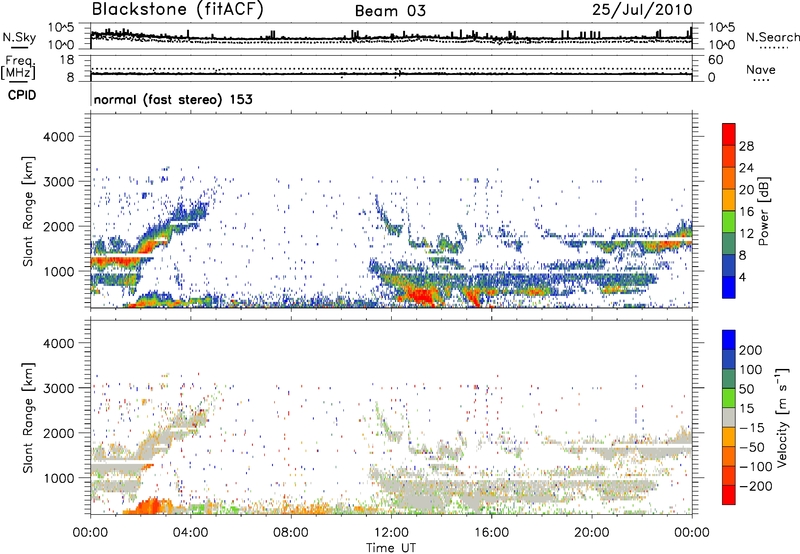Click the 'Time UT' axis label
The height and width of the screenshot is (554, 800).
pos(391,548)
